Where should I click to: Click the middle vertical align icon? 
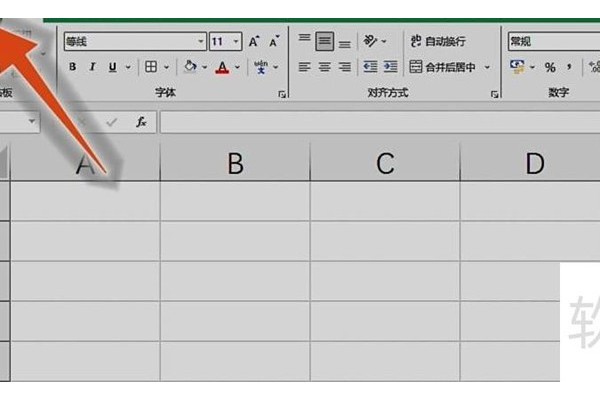pos(324,41)
